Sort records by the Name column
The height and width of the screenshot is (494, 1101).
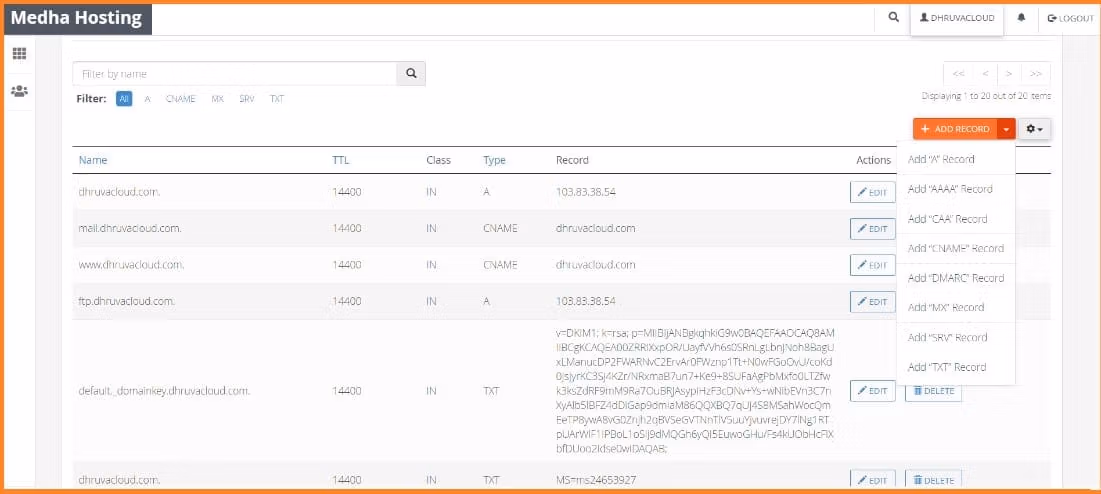(x=93, y=160)
